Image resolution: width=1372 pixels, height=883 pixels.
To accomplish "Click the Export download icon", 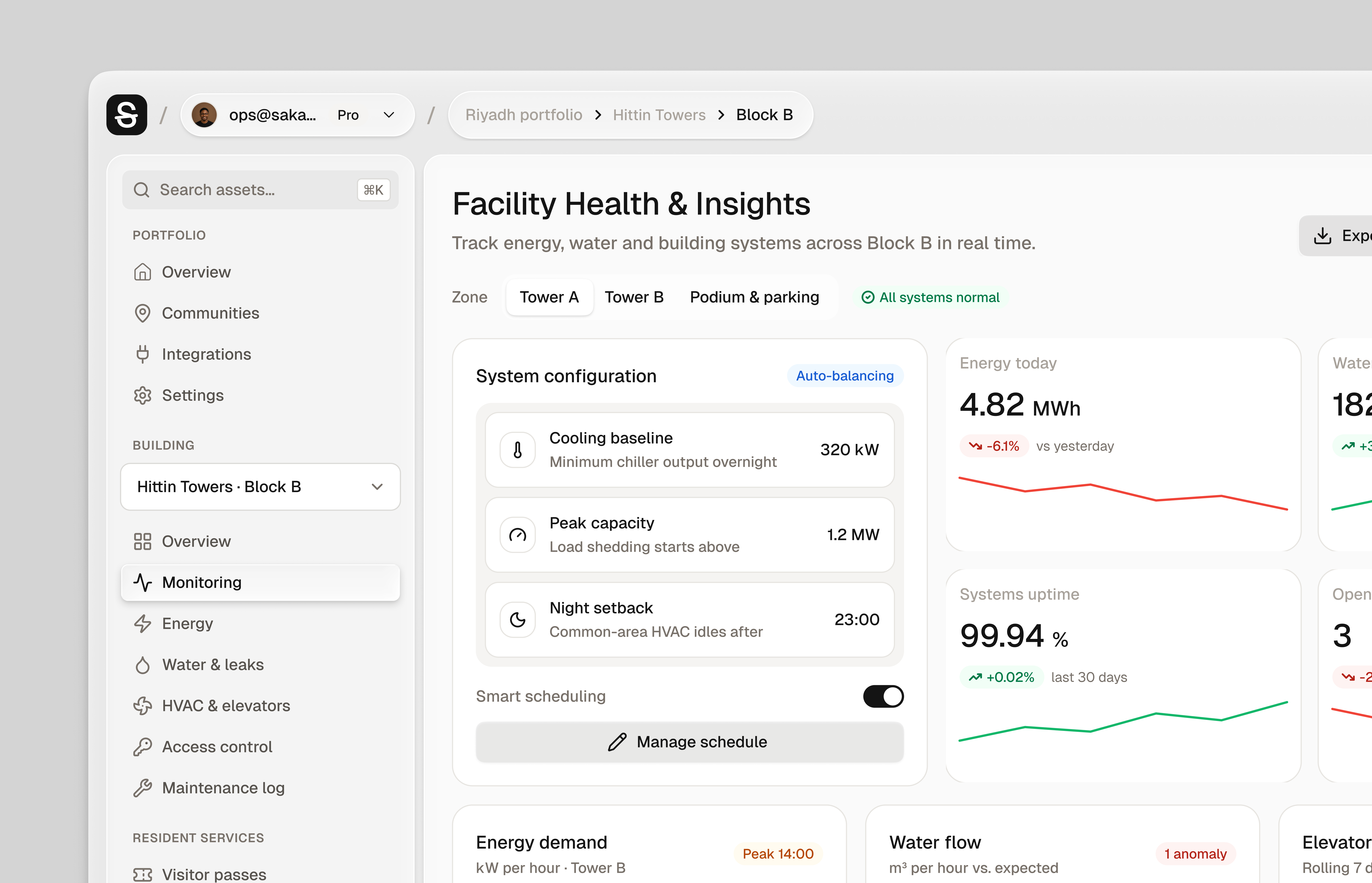I will (x=1323, y=236).
